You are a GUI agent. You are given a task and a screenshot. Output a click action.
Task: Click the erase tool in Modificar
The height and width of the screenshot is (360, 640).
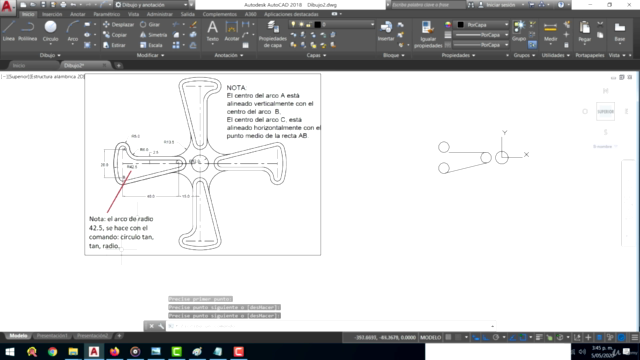[x=193, y=24]
